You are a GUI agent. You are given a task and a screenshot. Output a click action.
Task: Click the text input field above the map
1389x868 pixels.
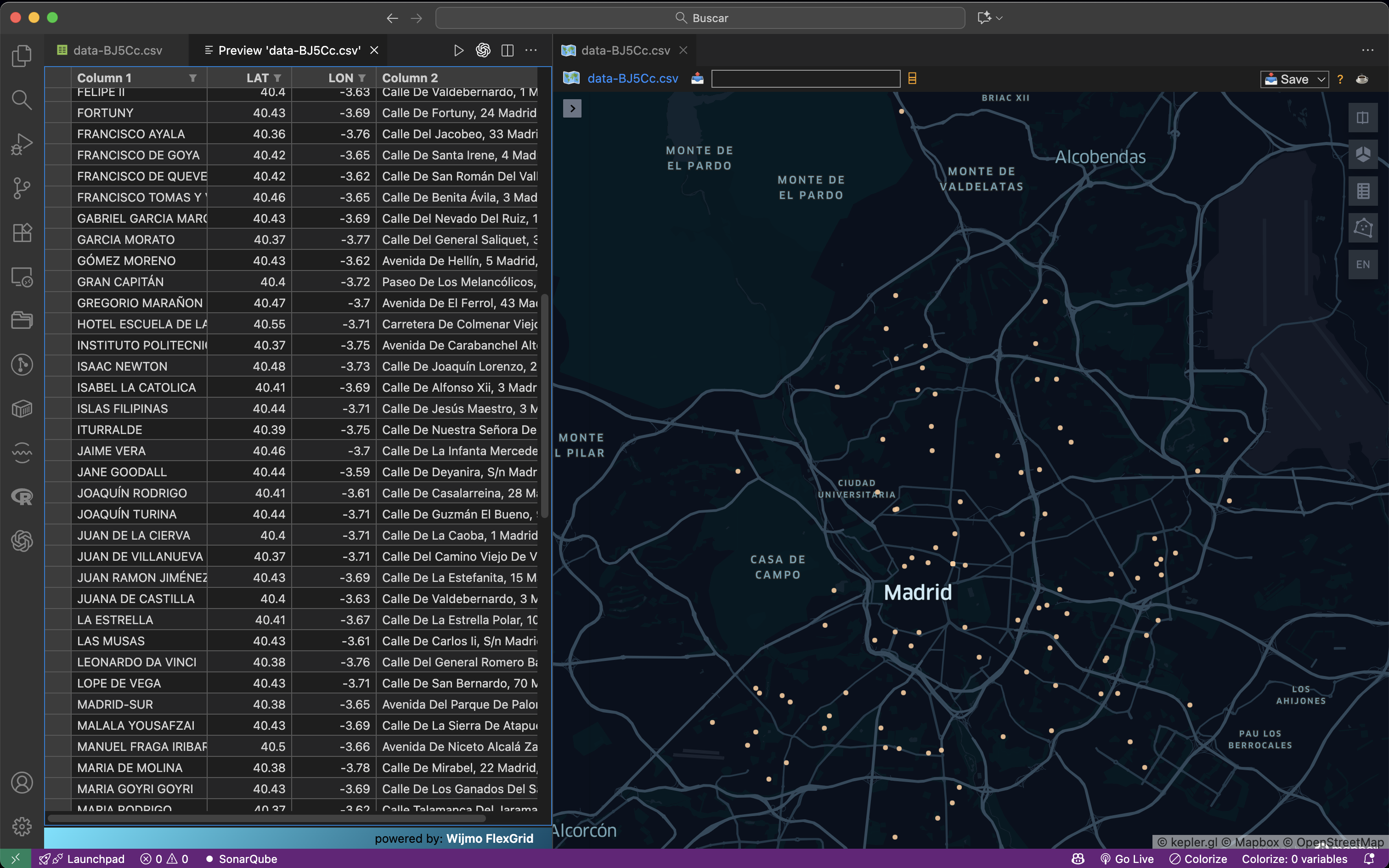point(805,79)
